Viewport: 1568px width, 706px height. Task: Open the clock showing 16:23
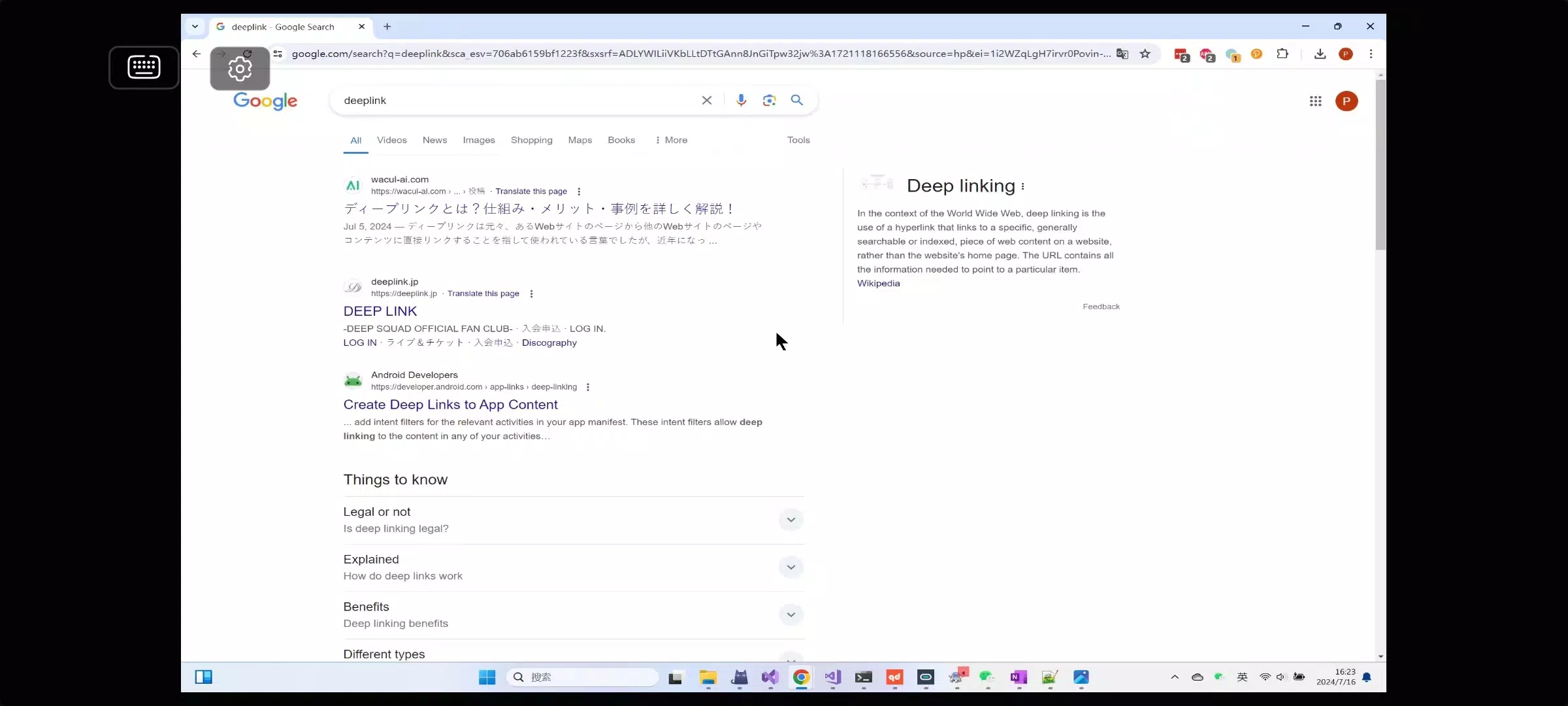(1336, 677)
